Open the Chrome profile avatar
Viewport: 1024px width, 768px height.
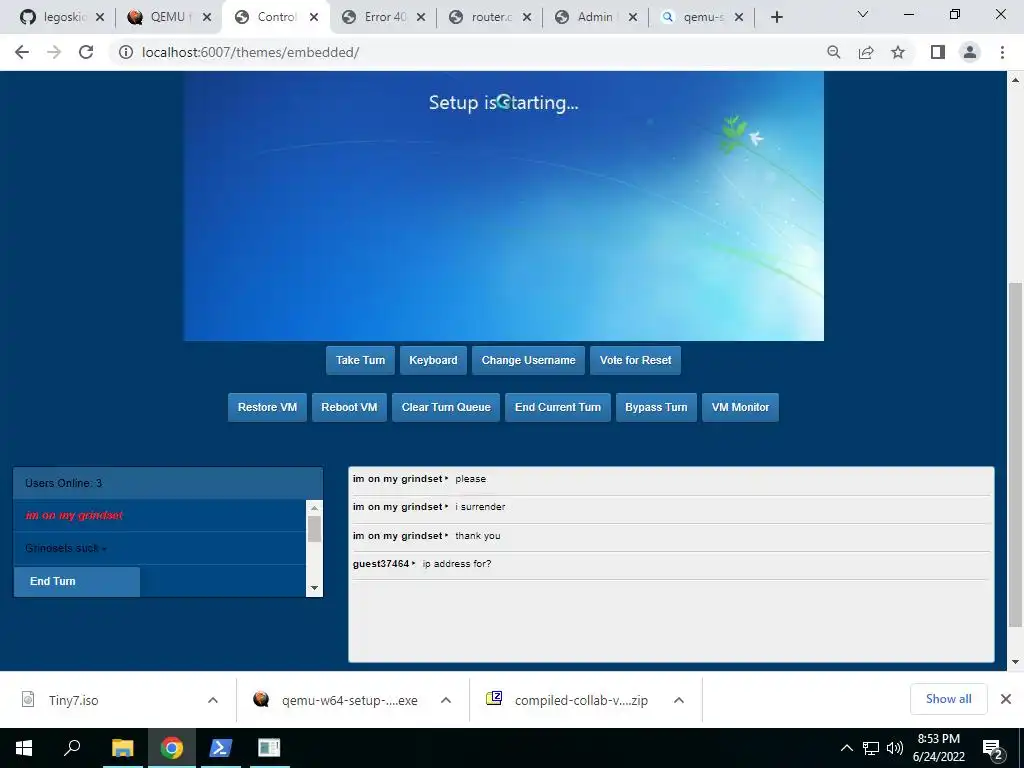pyautogui.click(x=970, y=52)
